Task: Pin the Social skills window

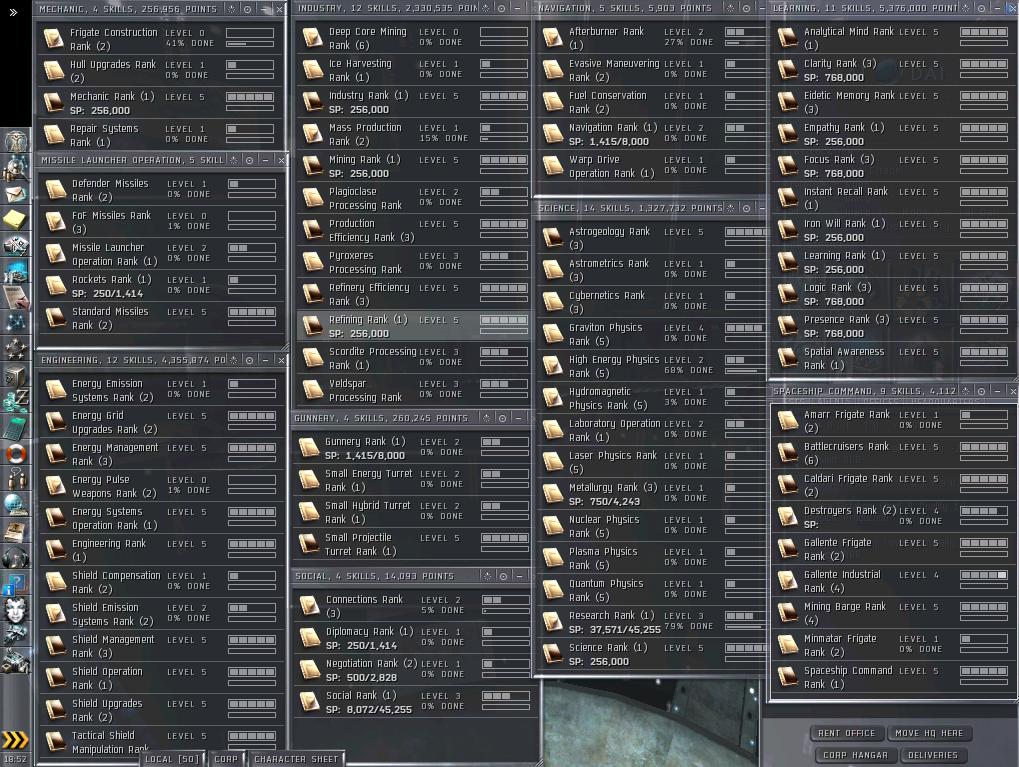Action: [x=488, y=576]
